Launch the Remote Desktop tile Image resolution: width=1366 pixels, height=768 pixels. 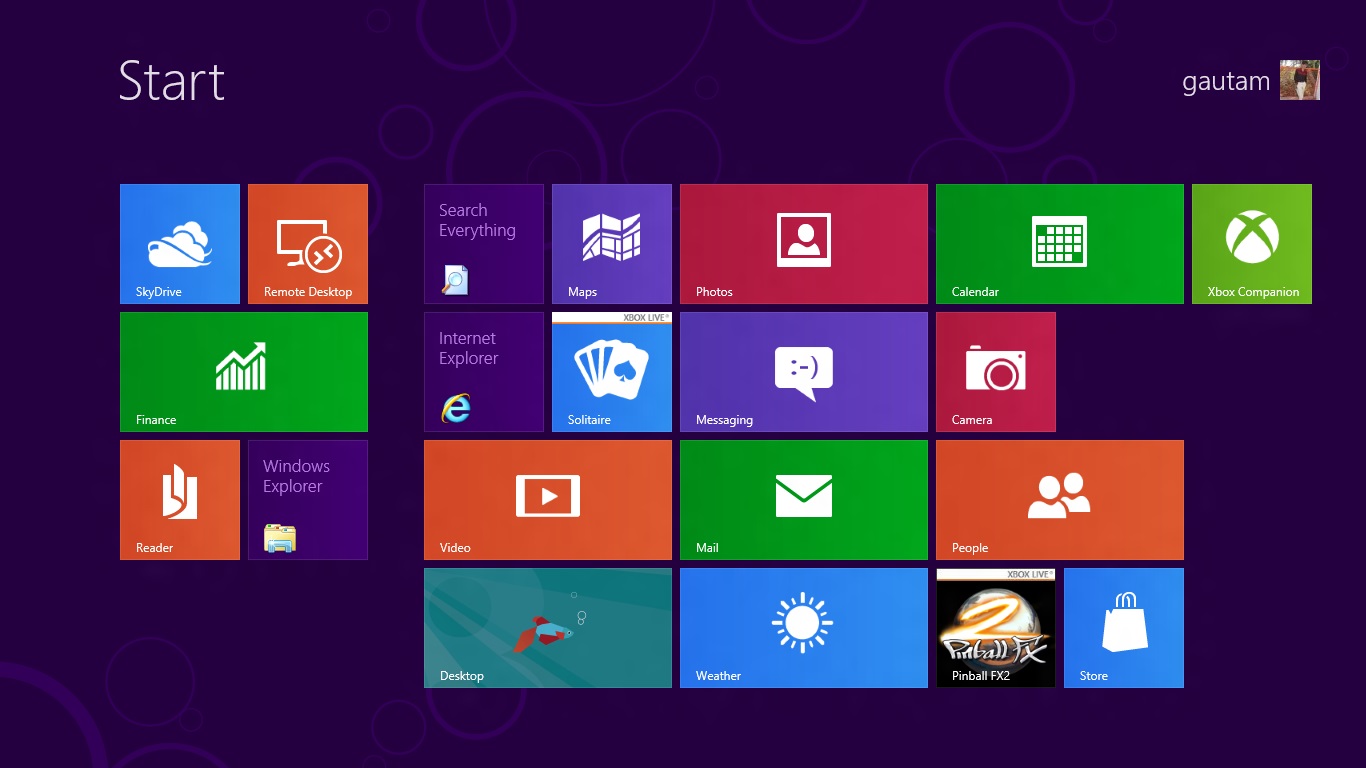click(x=308, y=244)
